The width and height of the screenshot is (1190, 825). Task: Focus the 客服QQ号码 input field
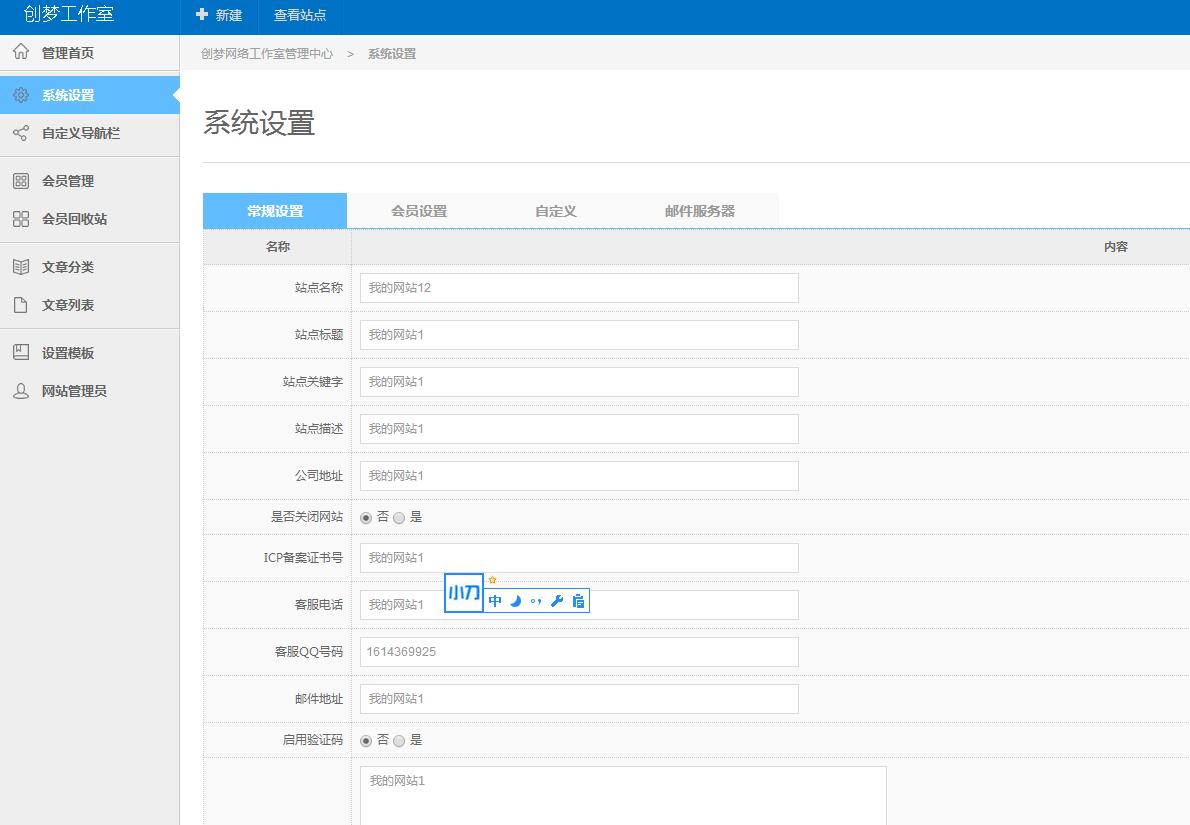(x=579, y=652)
